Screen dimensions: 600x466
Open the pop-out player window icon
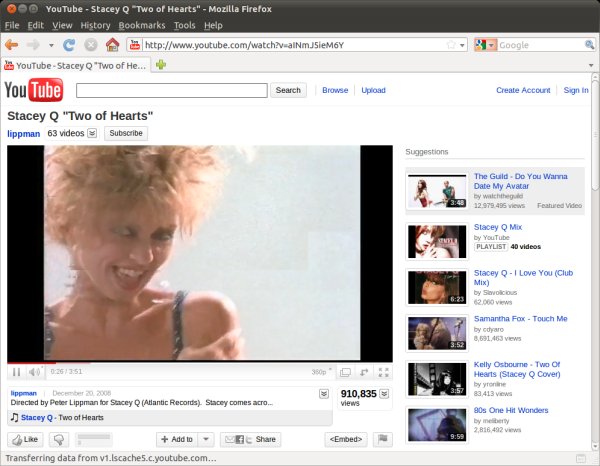345,372
